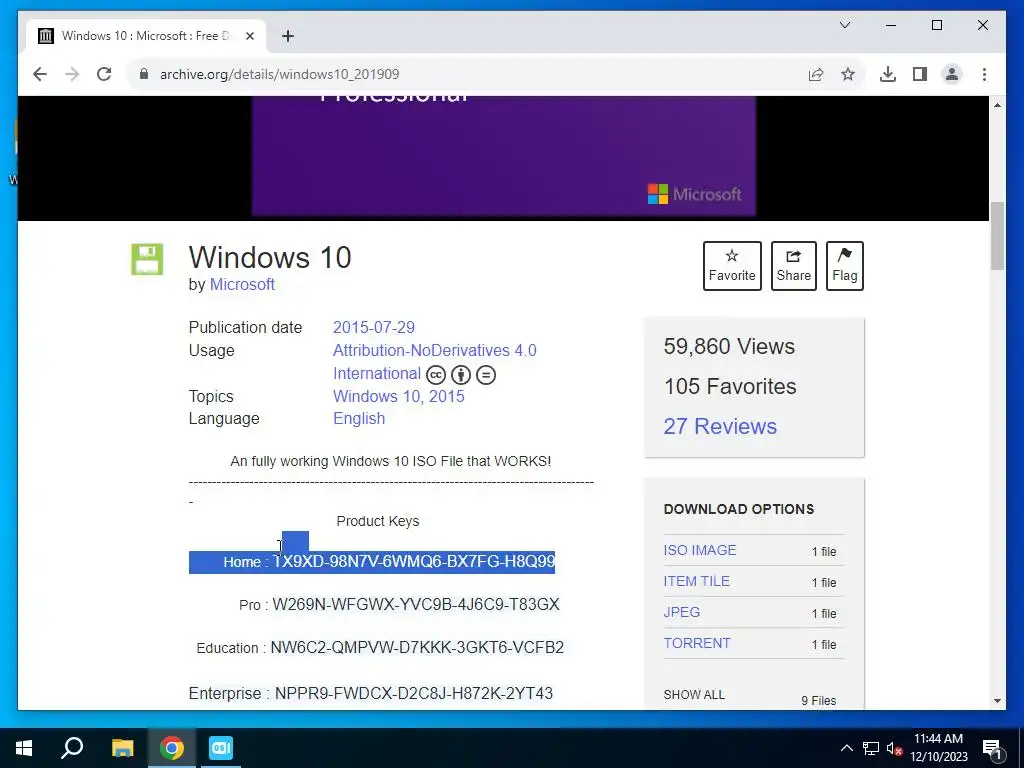
Task: Click the Microsoft purple banner image
Action: pos(504,155)
